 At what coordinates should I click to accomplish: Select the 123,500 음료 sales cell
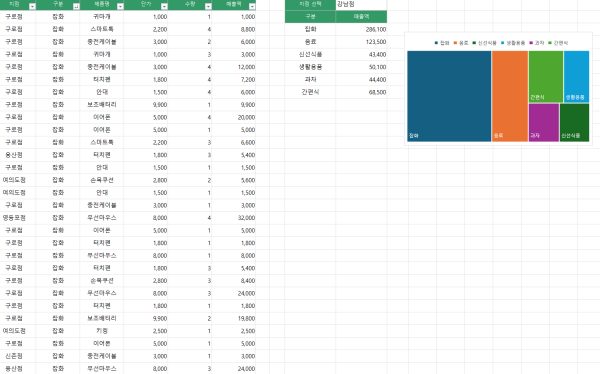361,42
